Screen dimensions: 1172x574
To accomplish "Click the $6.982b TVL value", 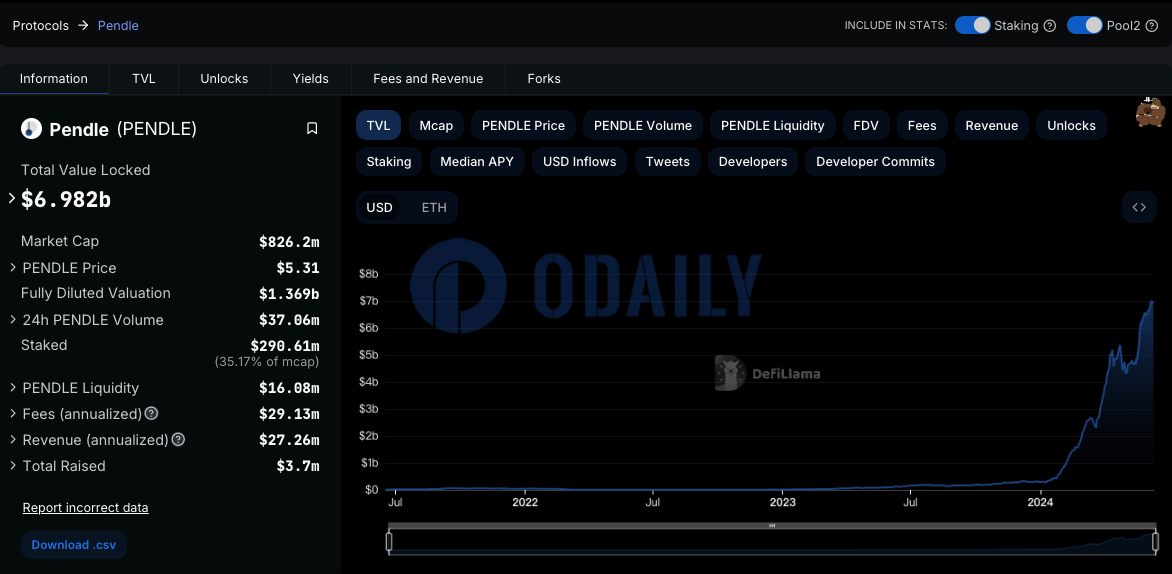I will pyautogui.click(x=66, y=200).
